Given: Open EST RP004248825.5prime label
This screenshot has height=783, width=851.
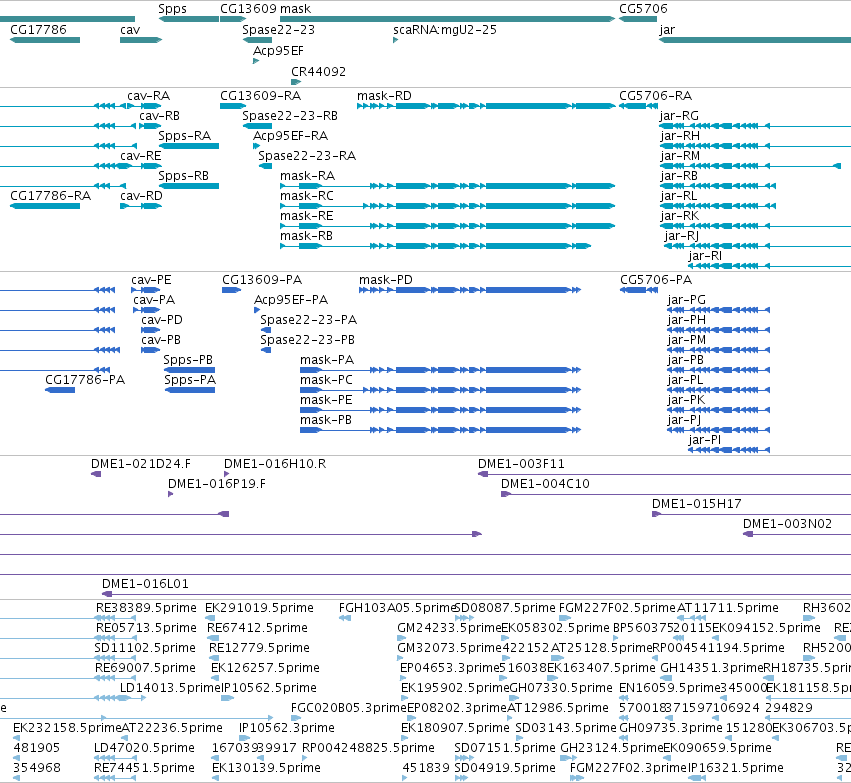Looking at the screenshot, I should [368, 748].
